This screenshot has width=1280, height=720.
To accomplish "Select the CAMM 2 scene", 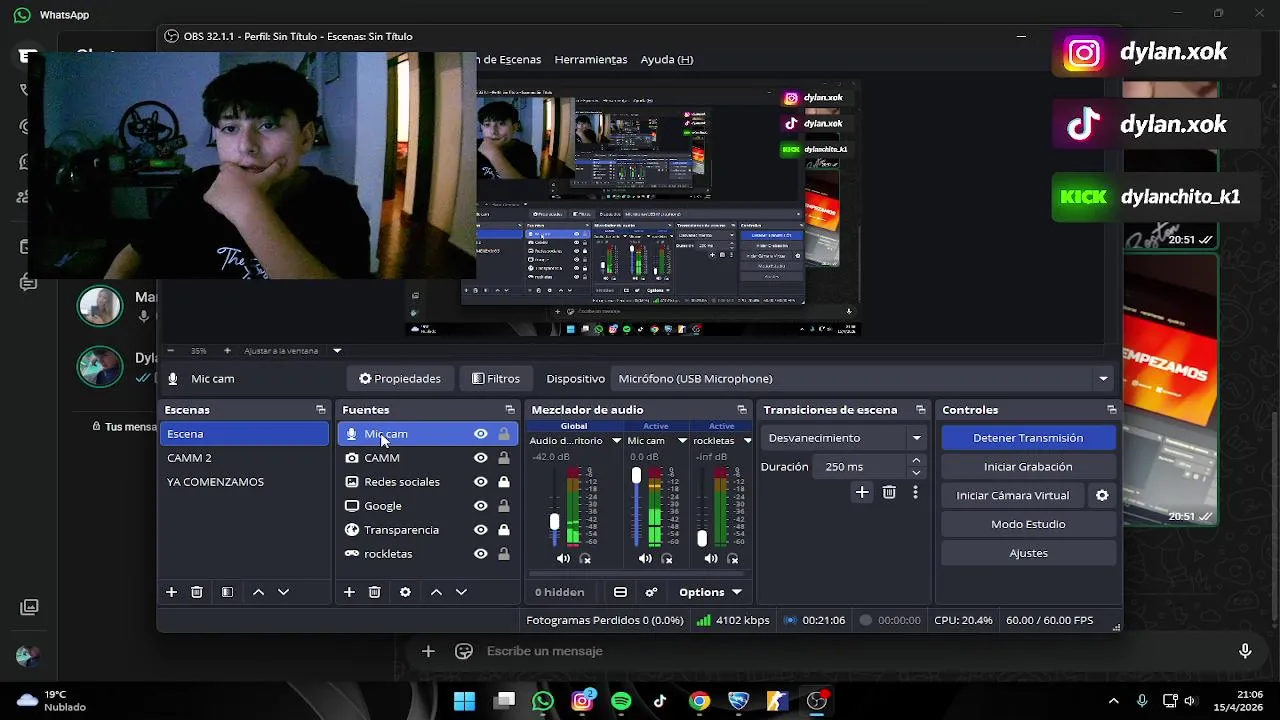I will pos(244,458).
